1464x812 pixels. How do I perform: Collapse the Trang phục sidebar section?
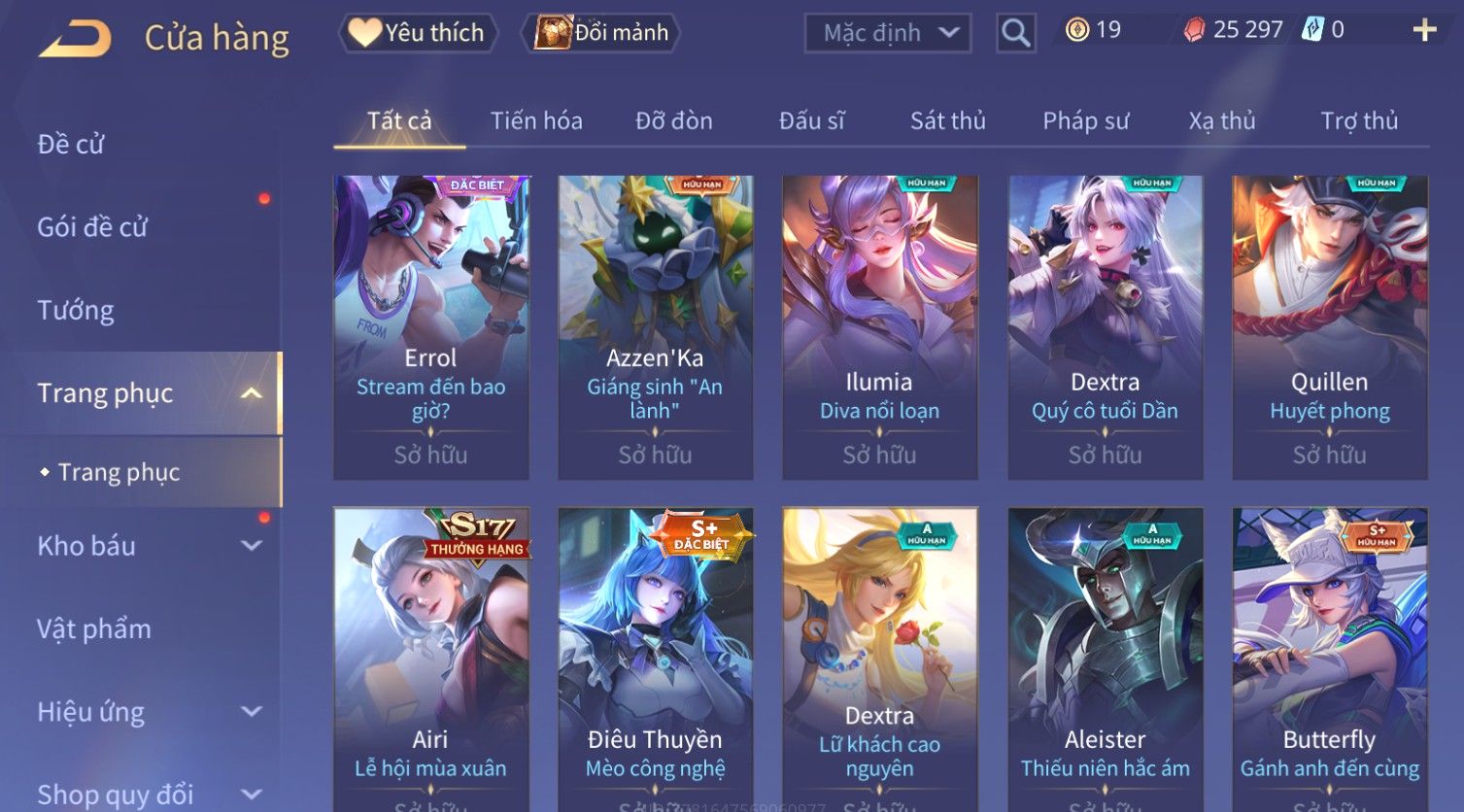[251, 393]
